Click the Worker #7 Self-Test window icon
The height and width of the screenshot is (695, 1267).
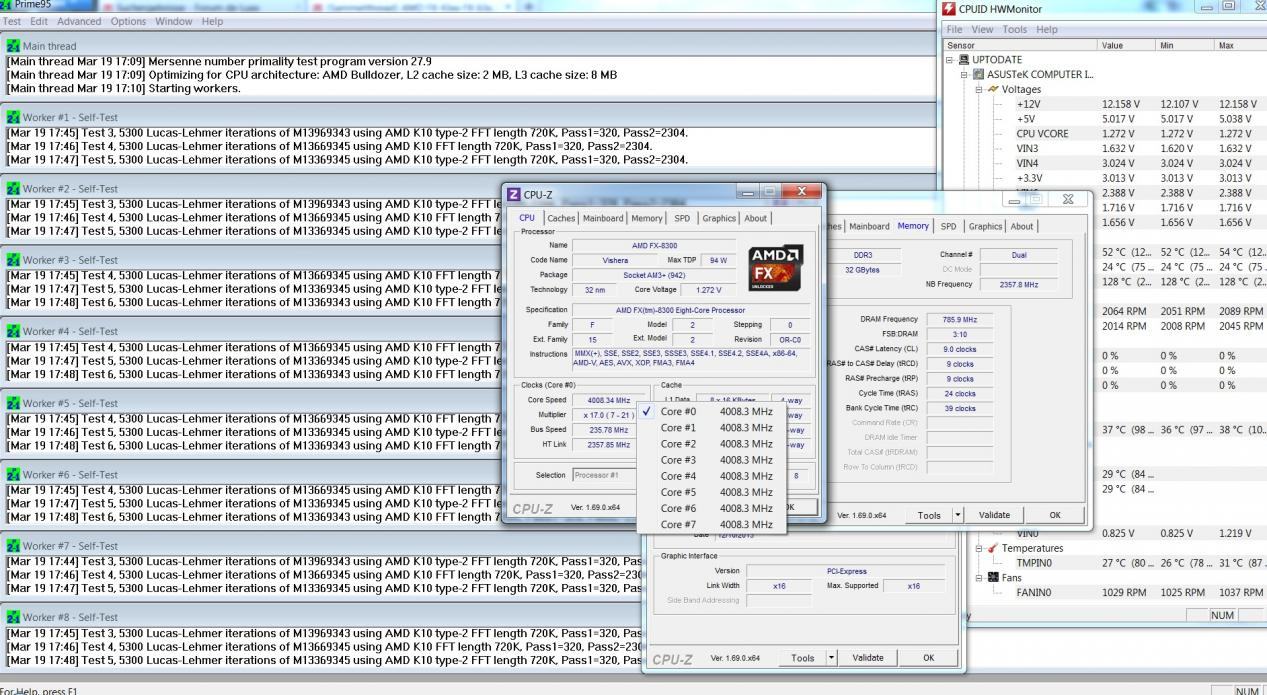pos(13,546)
